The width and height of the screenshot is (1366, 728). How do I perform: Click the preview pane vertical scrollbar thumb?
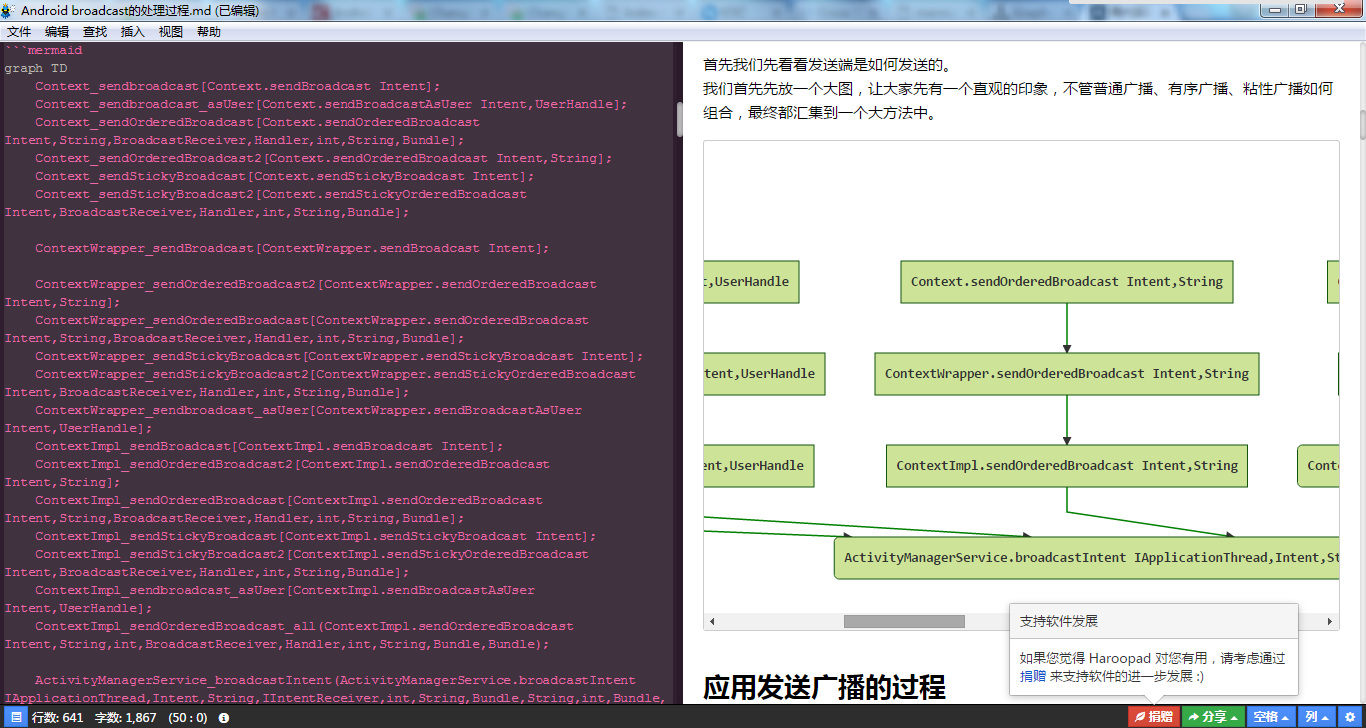1361,125
